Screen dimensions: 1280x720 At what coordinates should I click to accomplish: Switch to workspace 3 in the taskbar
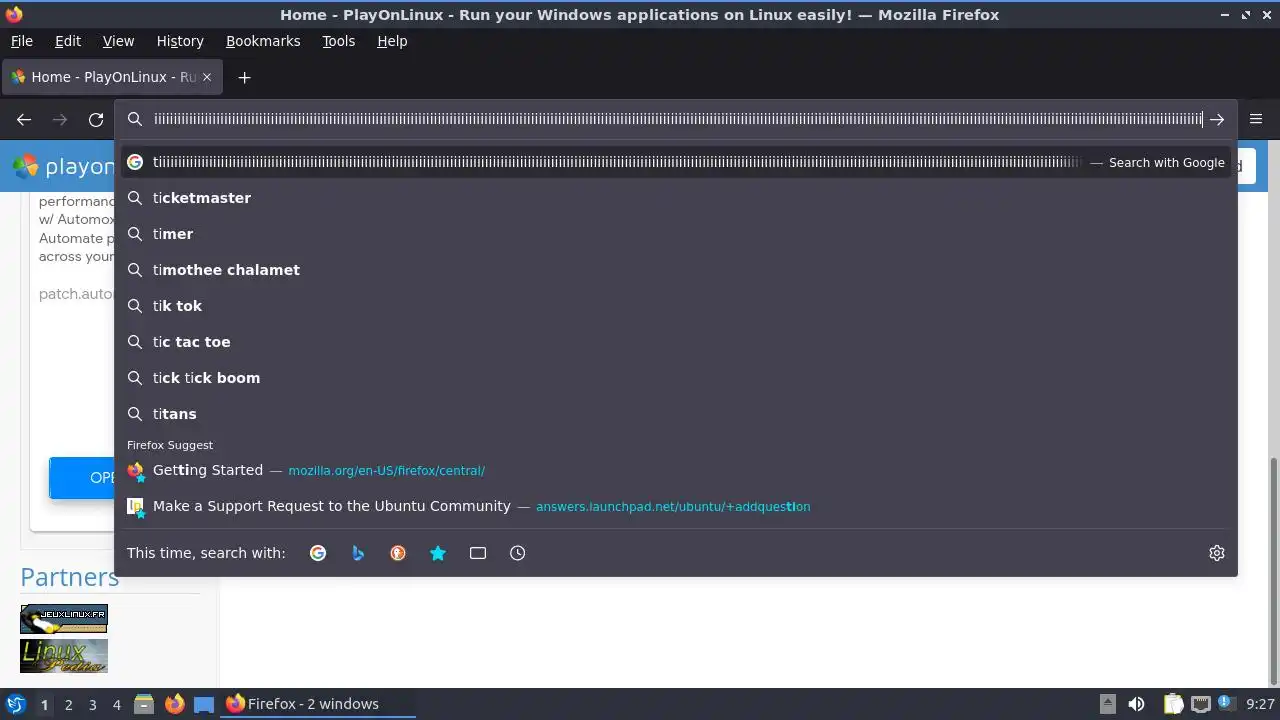tap(92, 705)
